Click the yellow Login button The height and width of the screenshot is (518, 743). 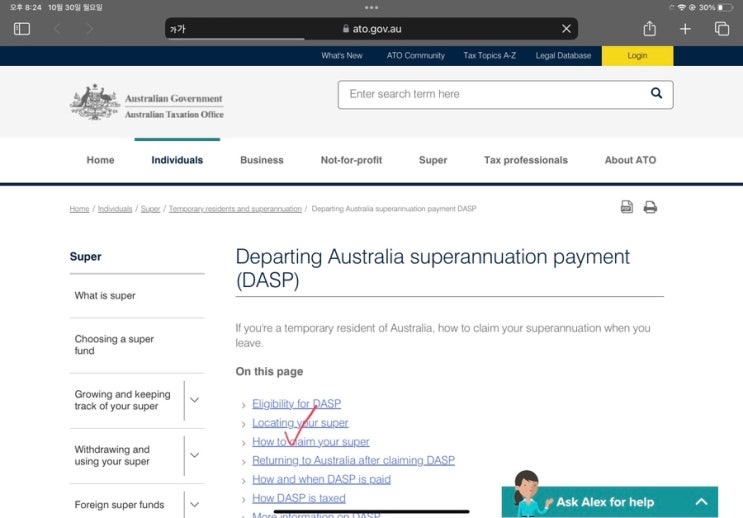[x=637, y=55]
